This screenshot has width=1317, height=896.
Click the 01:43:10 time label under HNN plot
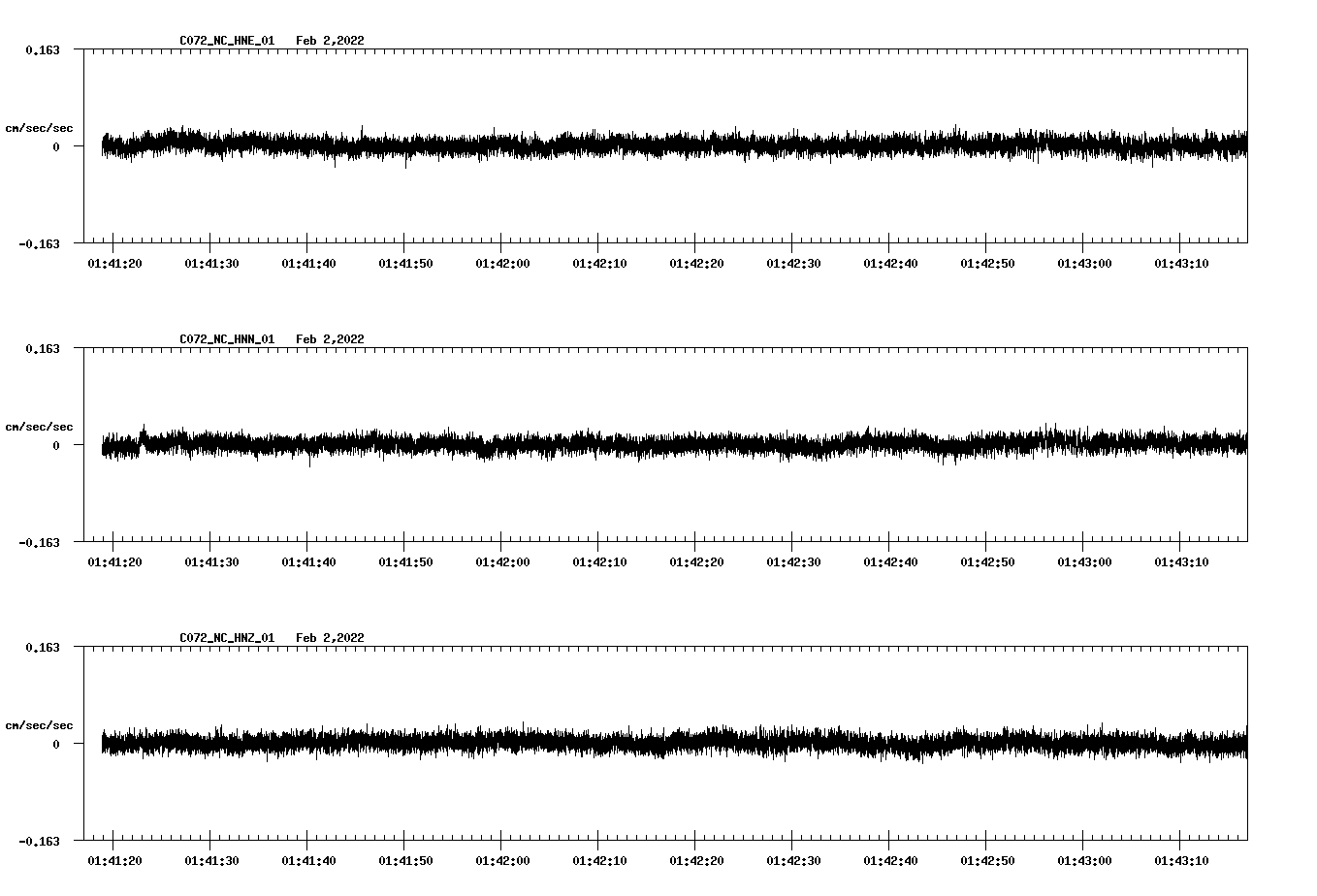[1181, 562]
